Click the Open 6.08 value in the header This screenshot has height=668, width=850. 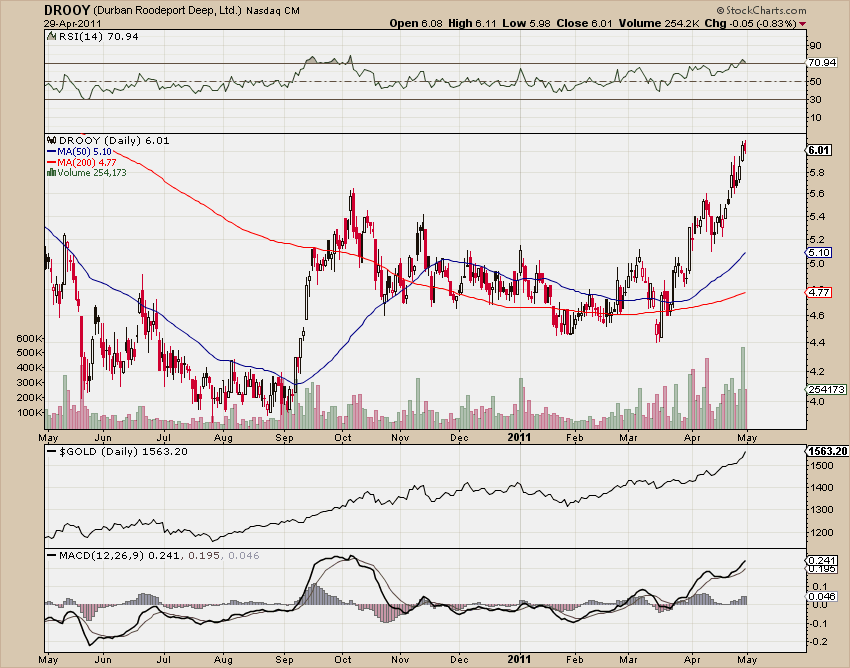click(416, 23)
